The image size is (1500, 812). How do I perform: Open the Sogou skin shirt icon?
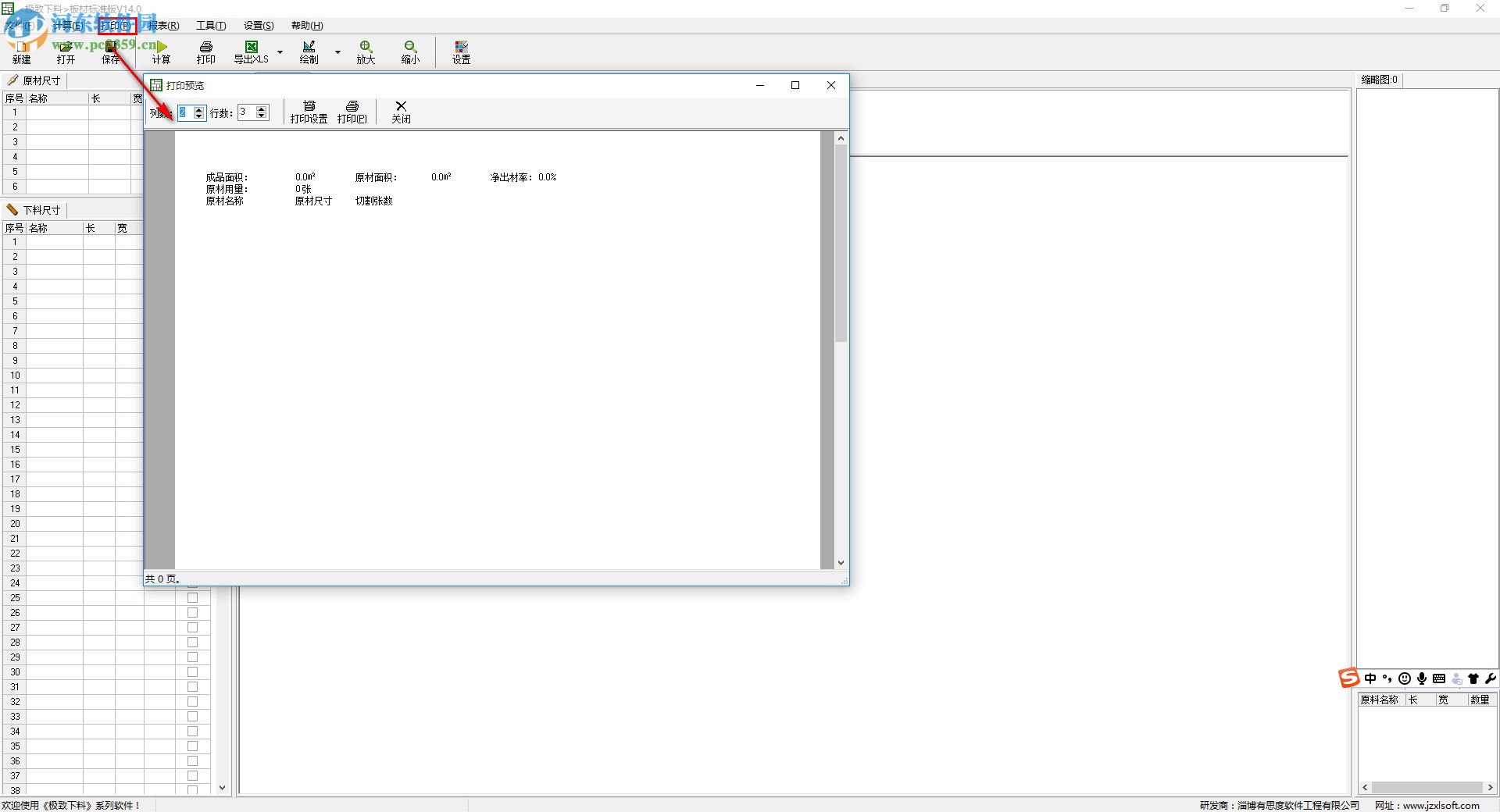pos(1473,678)
